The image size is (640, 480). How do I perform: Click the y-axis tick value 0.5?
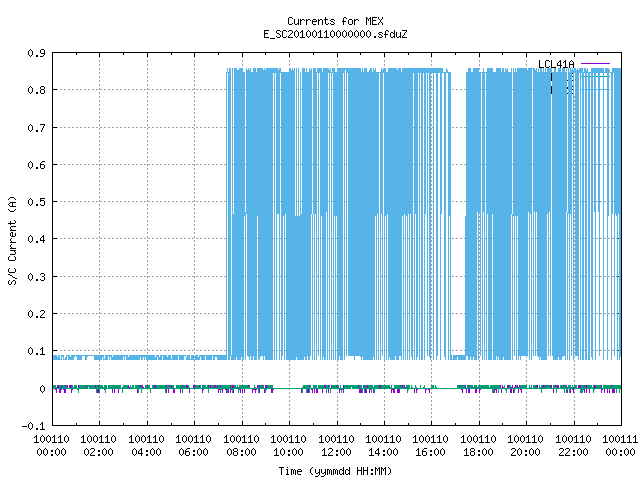click(x=36, y=202)
